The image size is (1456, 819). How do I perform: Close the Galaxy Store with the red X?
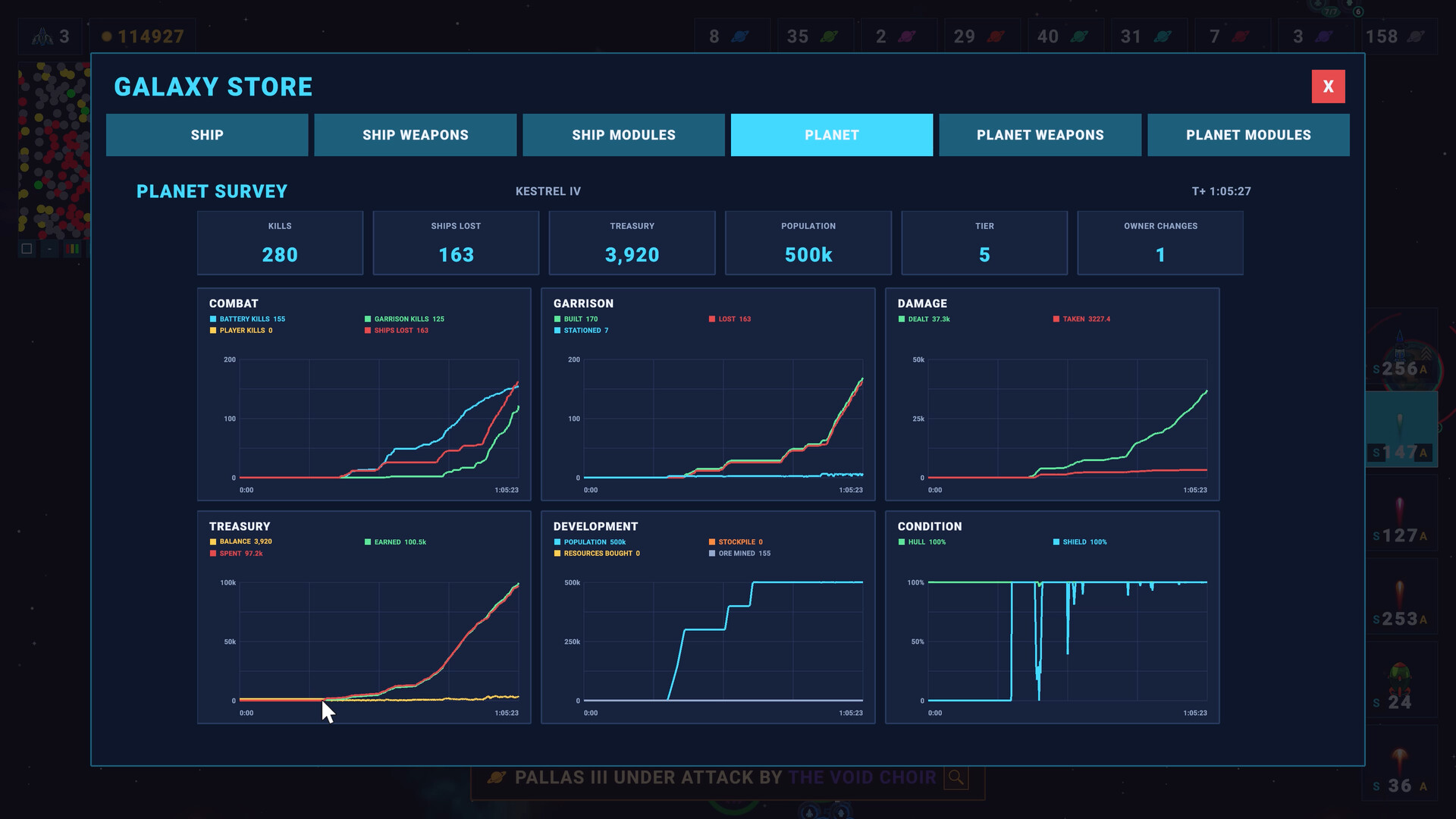[1328, 86]
